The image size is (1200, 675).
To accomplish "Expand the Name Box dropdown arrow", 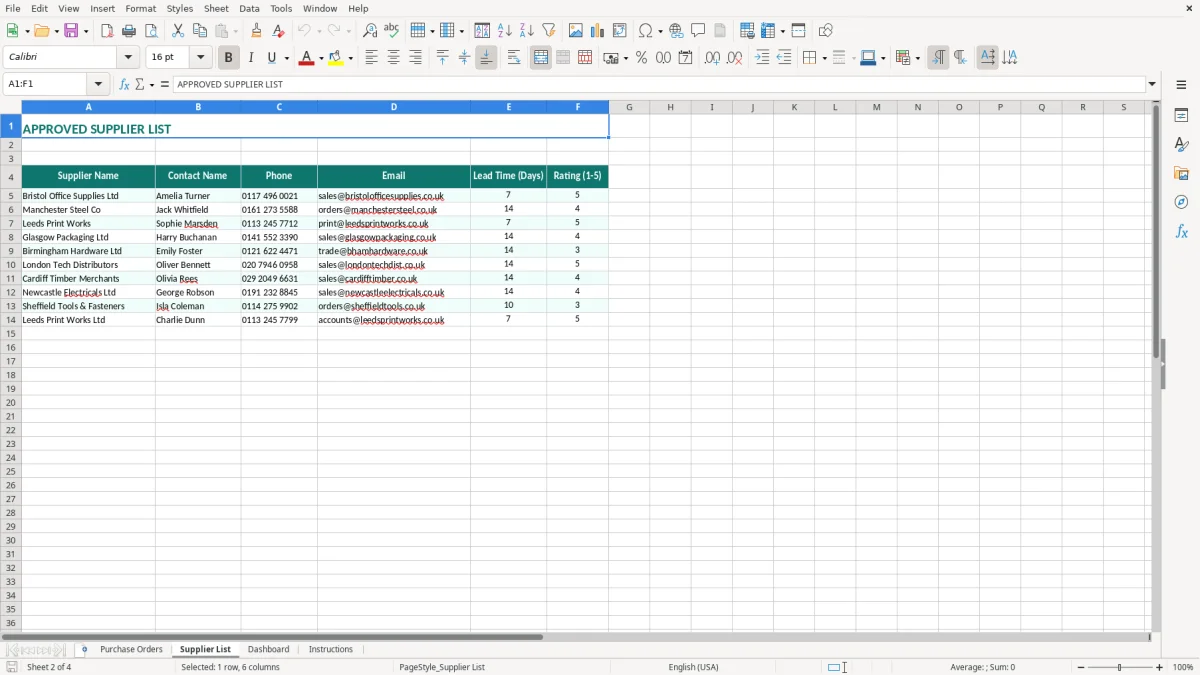I will 98,84.
